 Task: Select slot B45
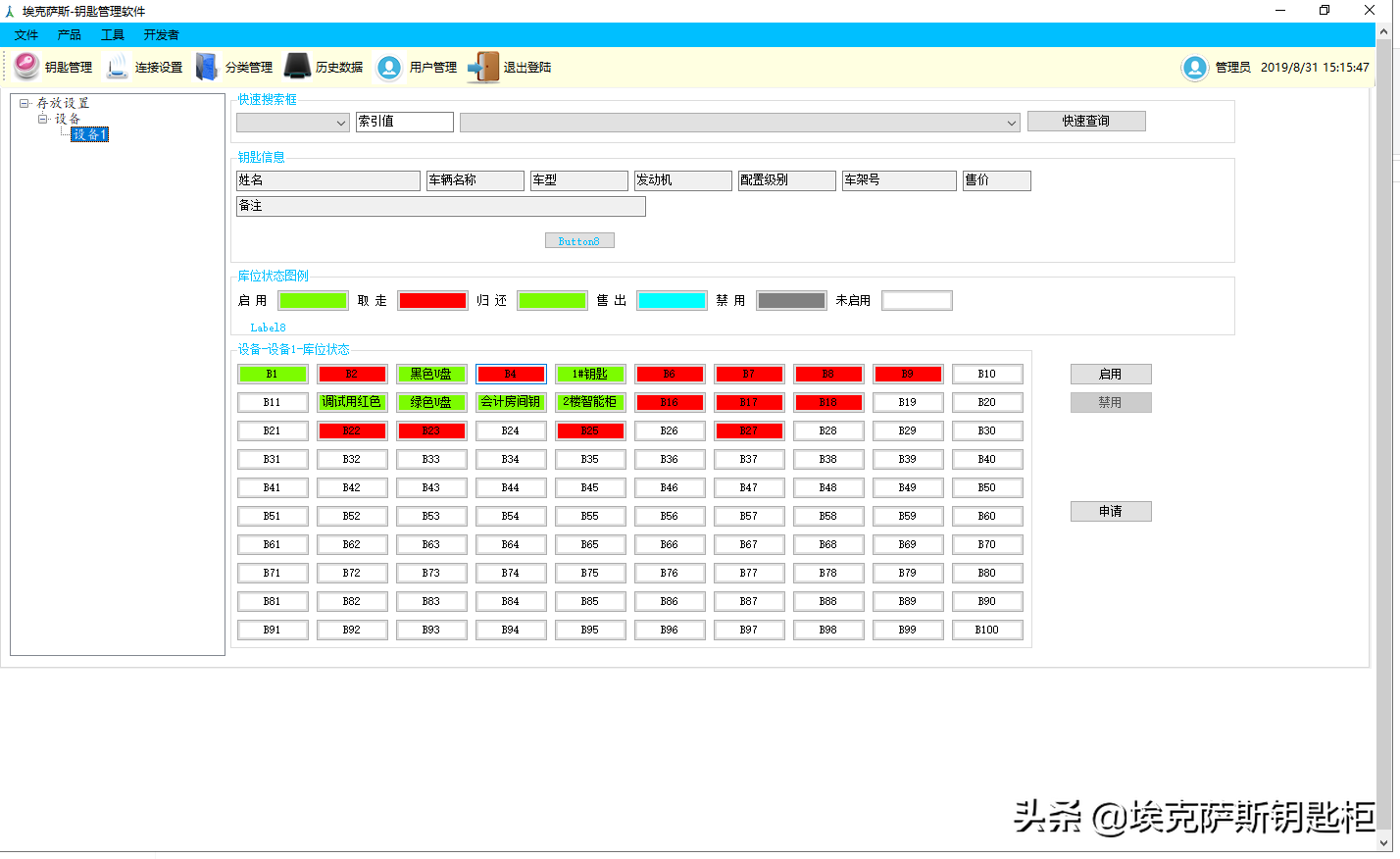click(x=590, y=487)
